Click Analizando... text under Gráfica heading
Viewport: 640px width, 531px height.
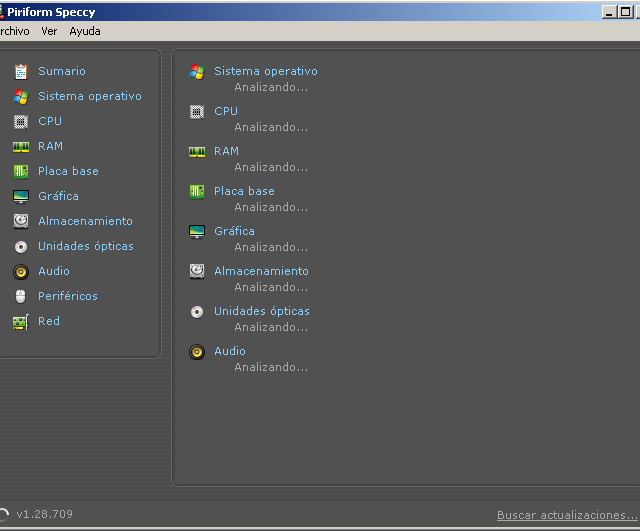[271, 247]
